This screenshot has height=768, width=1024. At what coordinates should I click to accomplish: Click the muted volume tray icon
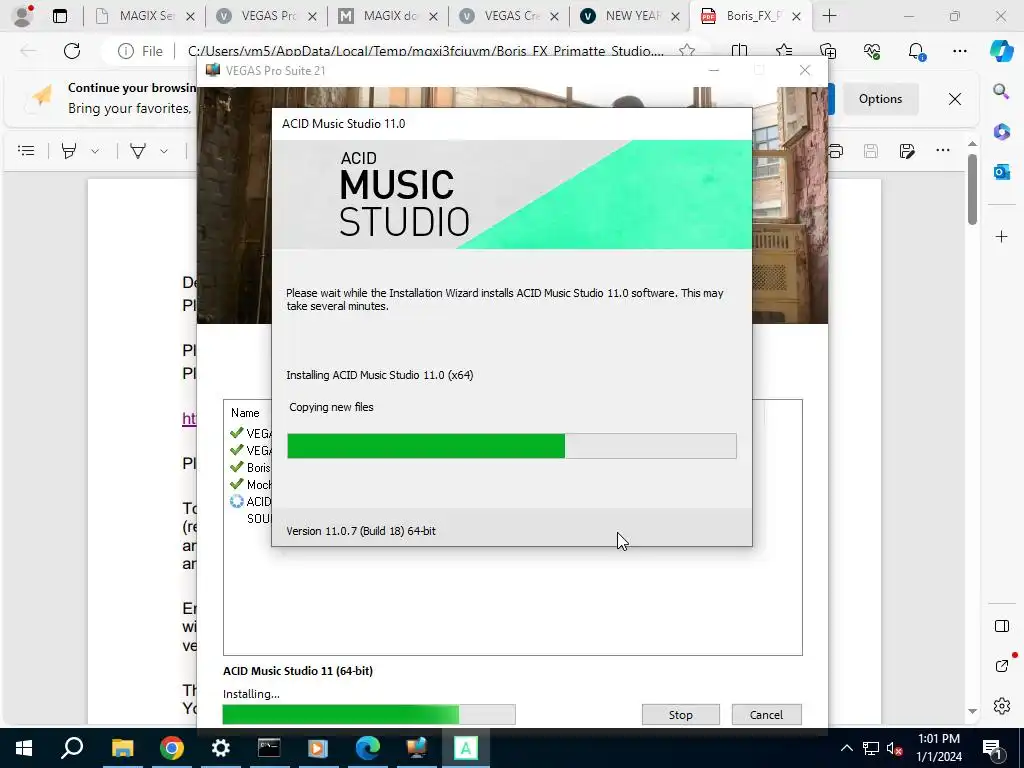click(895, 748)
